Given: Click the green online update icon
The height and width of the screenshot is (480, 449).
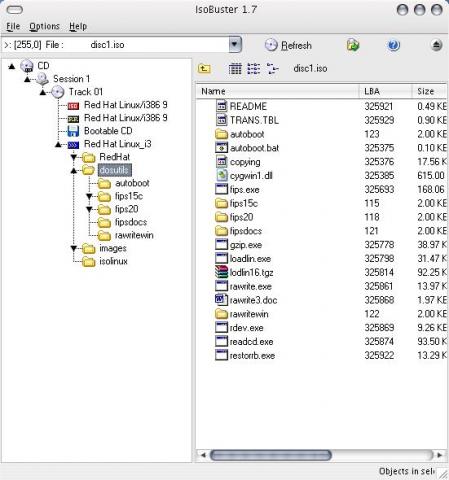Looking at the screenshot, I should [x=353, y=45].
